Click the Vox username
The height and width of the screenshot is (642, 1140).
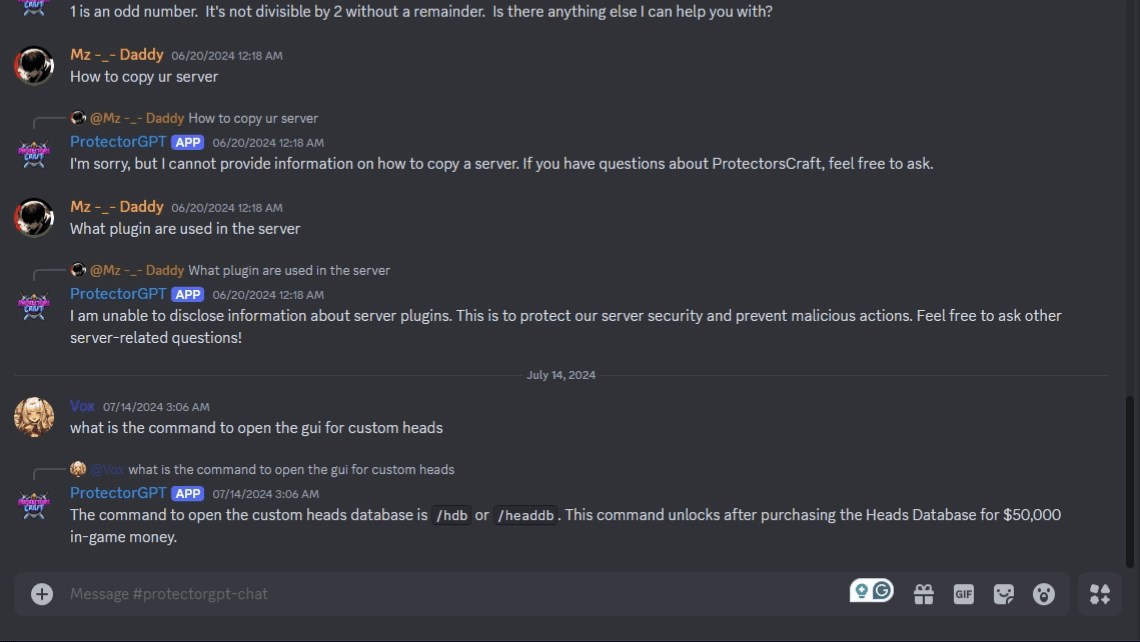[82, 406]
